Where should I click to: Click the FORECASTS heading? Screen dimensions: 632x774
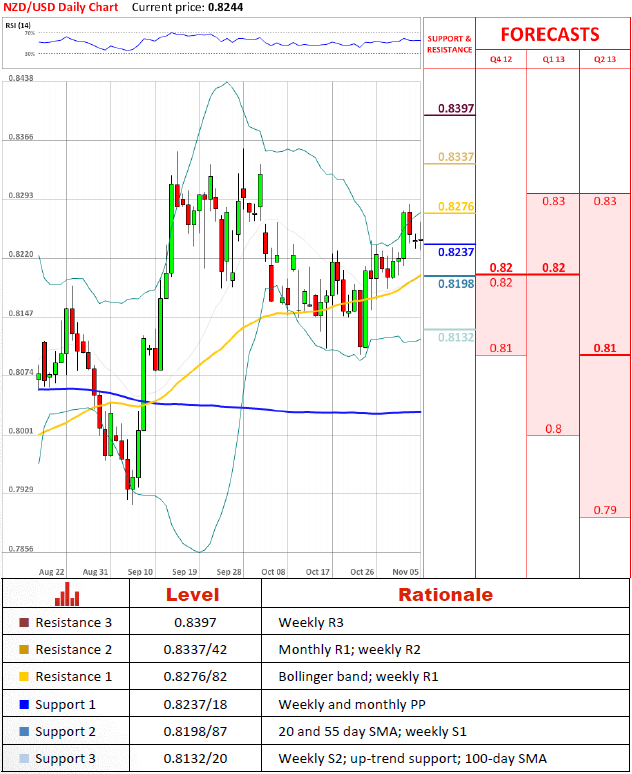[x=550, y=35]
